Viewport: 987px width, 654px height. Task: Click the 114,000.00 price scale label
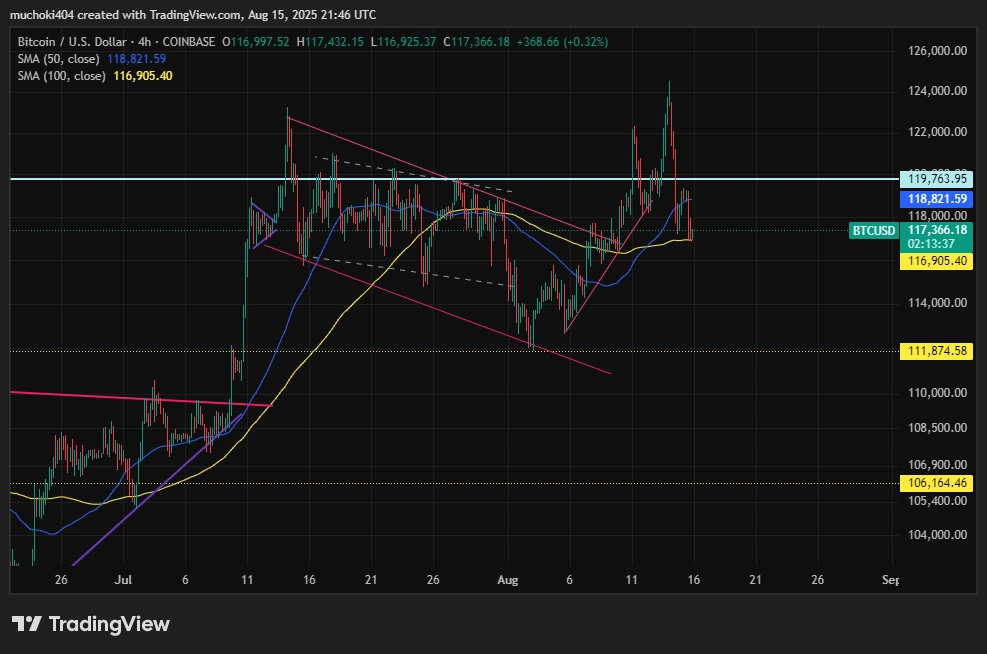[x=936, y=304]
